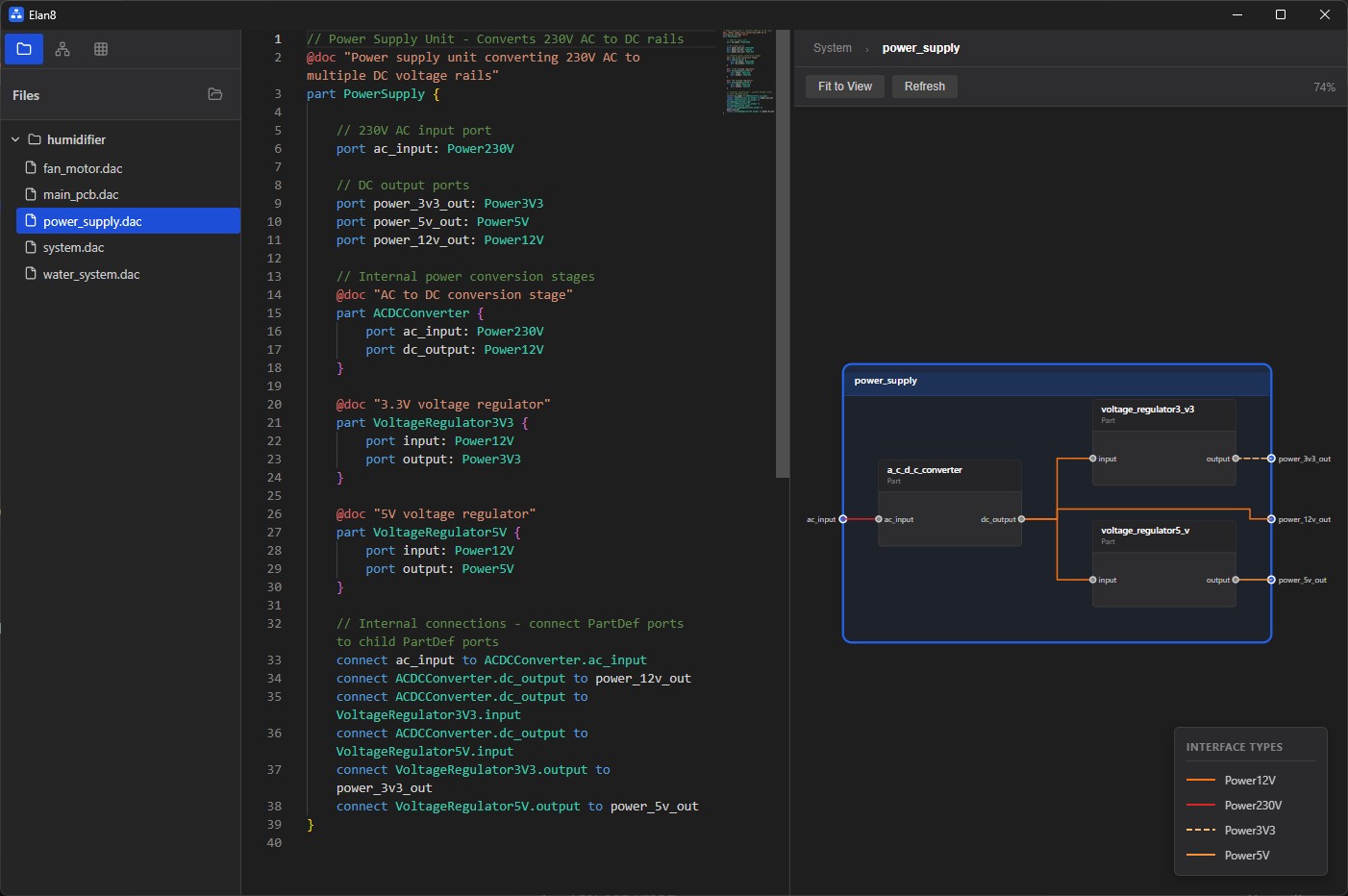Click the Fit to View button
The image size is (1348, 896).
click(x=844, y=86)
